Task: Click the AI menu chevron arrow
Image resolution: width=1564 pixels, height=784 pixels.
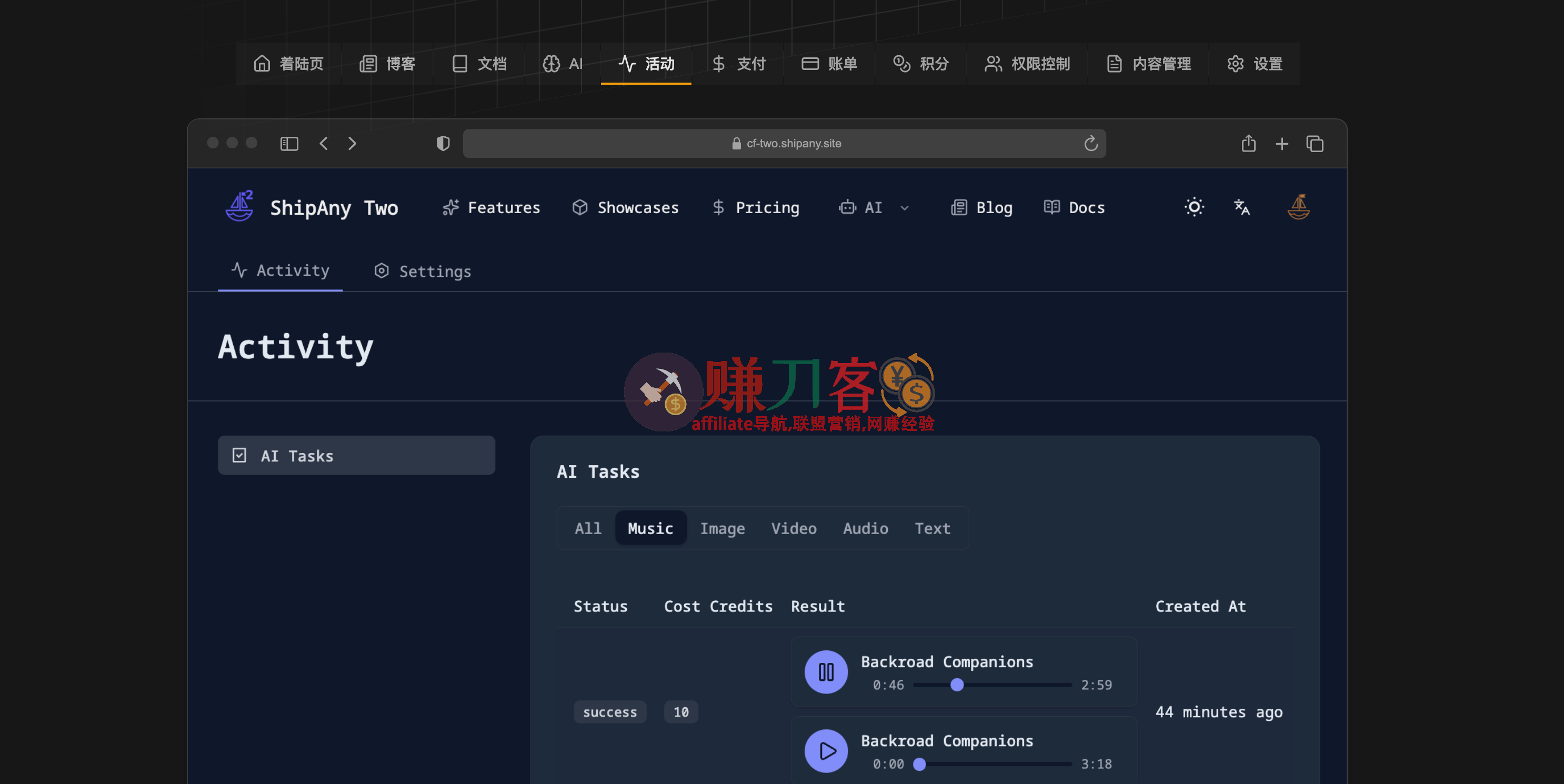Action: pyautogui.click(x=905, y=208)
